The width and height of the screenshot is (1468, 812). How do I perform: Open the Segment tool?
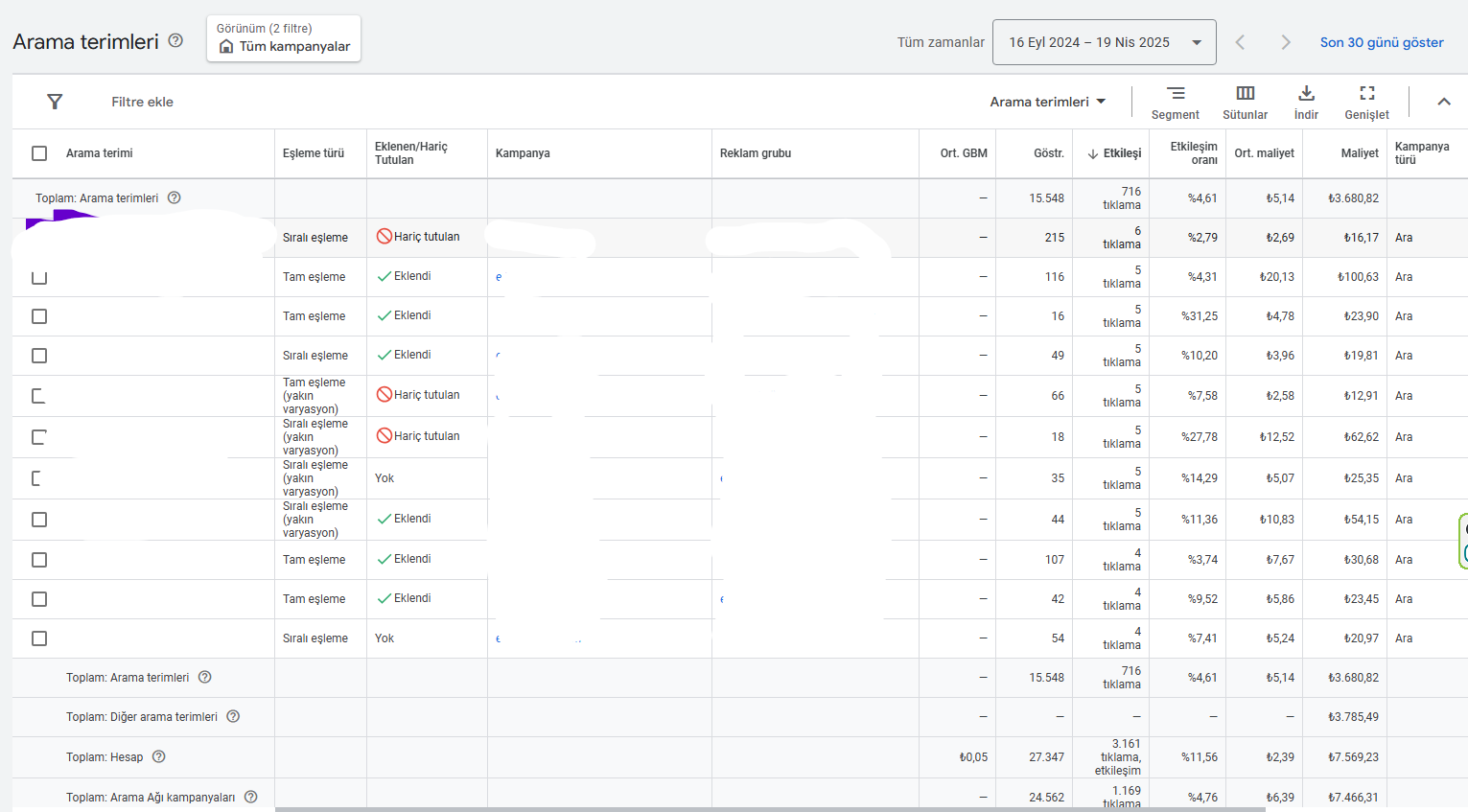(x=1176, y=103)
